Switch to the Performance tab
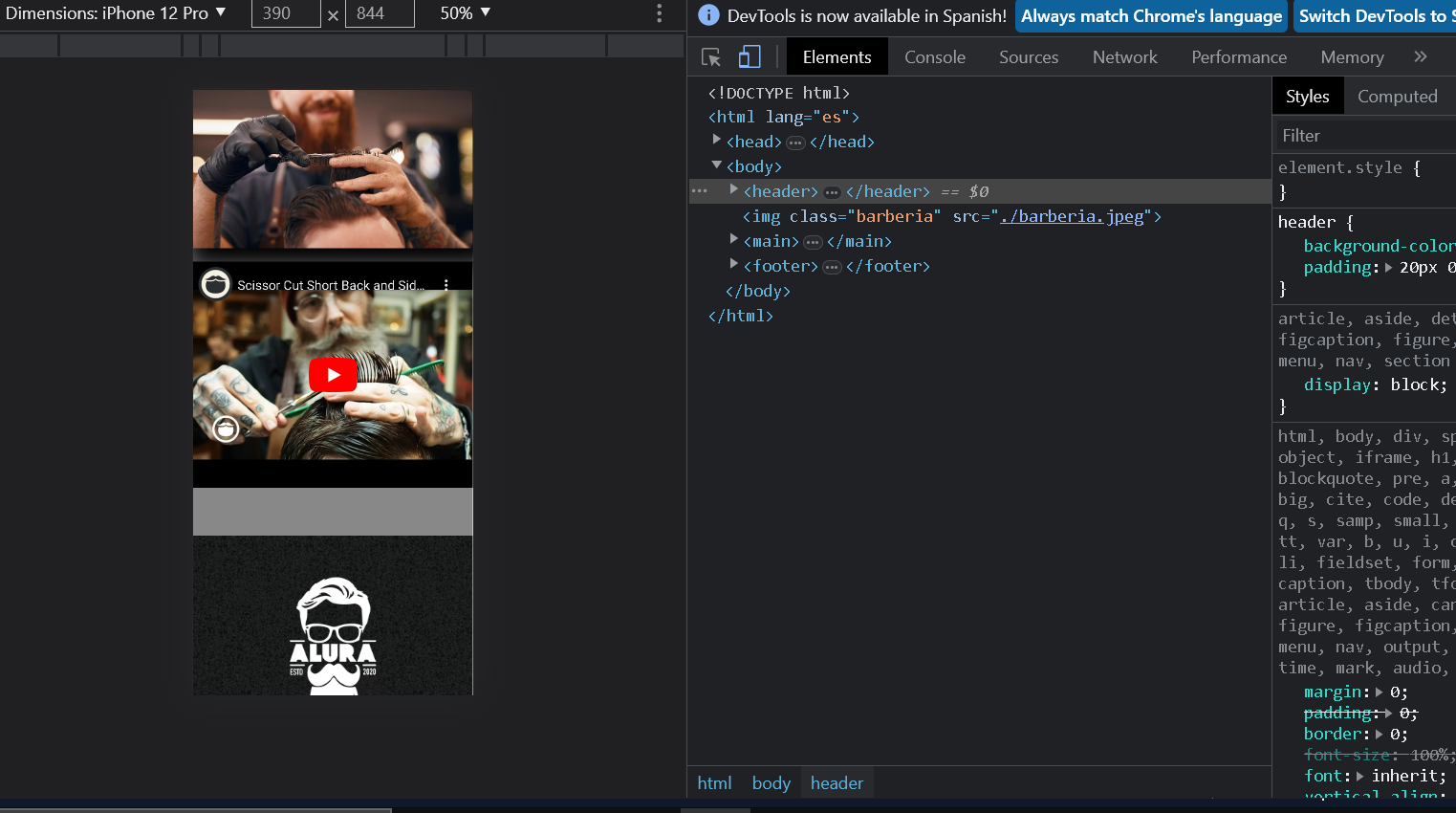Screen dimensions: 1456x813 [1239, 57]
